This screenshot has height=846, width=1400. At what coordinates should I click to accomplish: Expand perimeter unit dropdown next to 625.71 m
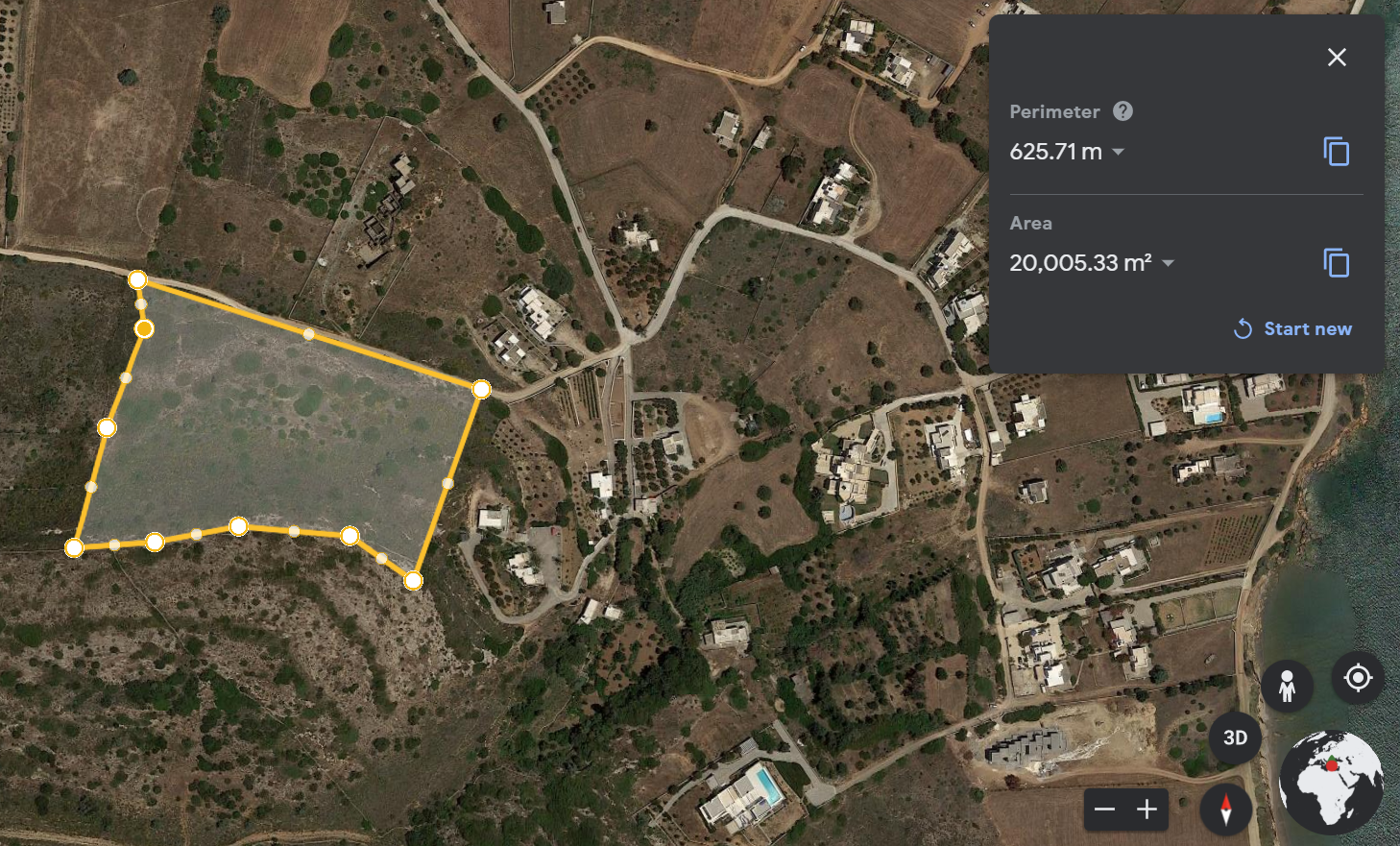click(1118, 152)
